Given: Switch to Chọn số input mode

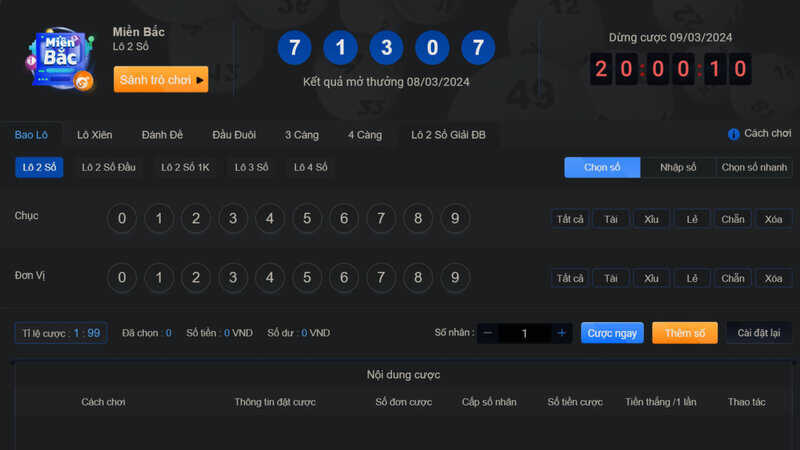Looking at the screenshot, I should coord(602,168).
